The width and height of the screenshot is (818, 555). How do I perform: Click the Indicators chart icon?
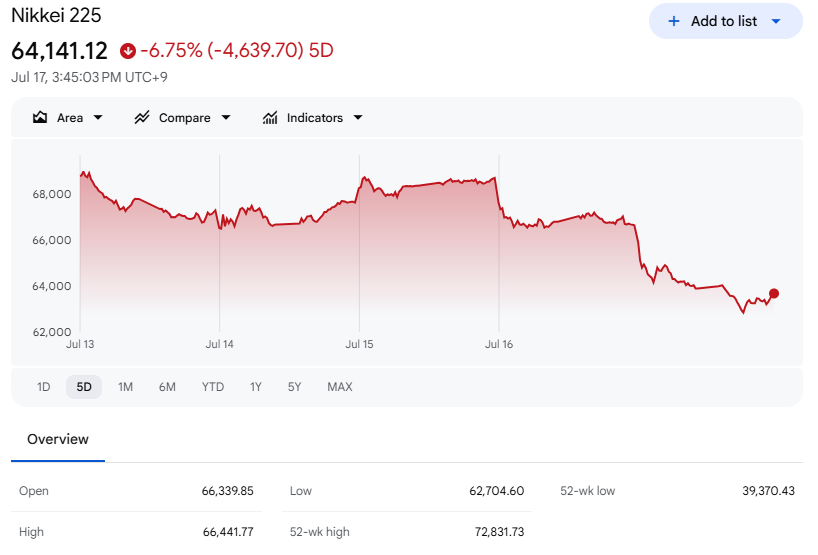click(x=270, y=117)
